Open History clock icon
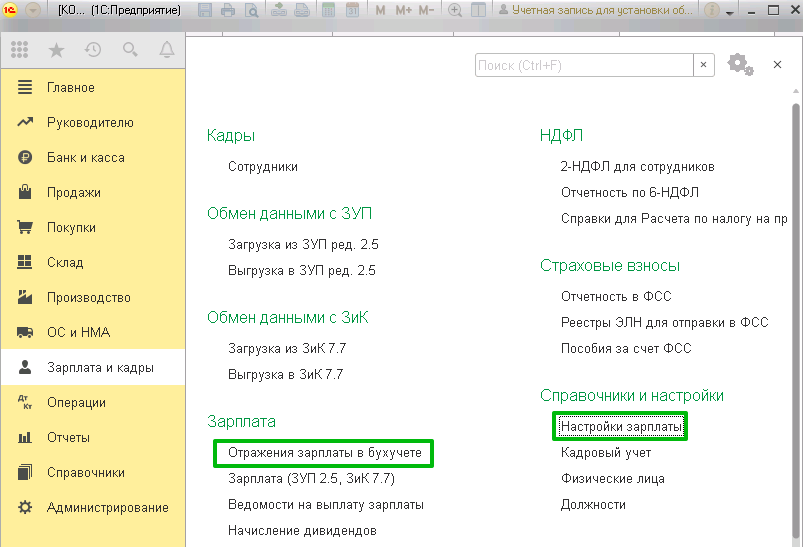Screen dimensions: 803x547 pyautogui.click(x=93, y=50)
